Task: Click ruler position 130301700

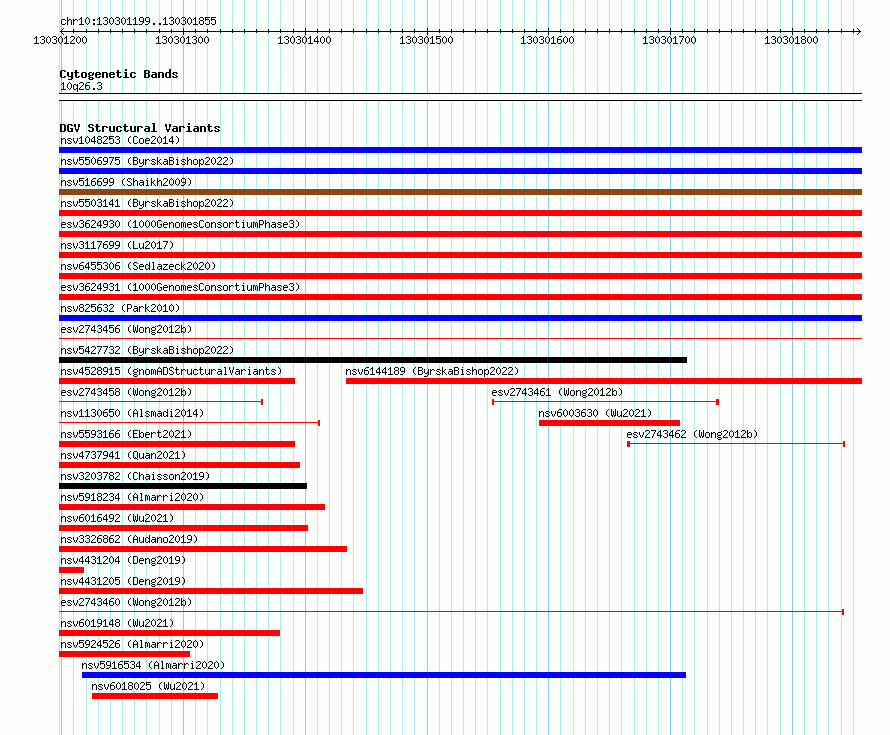Action: pyautogui.click(x=669, y=40)
